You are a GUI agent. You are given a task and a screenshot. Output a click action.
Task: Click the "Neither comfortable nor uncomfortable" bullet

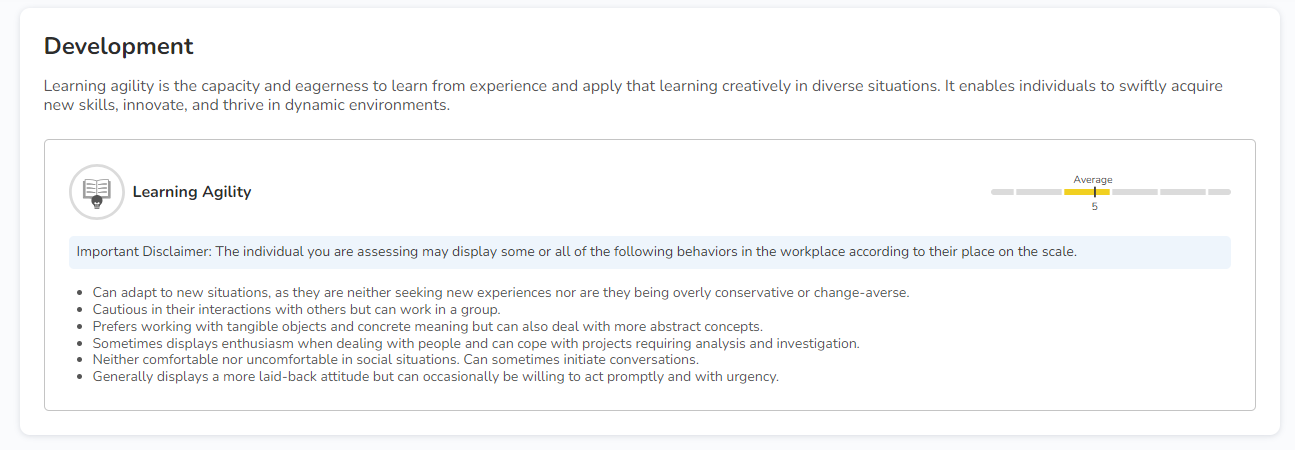tap(395, 360)
